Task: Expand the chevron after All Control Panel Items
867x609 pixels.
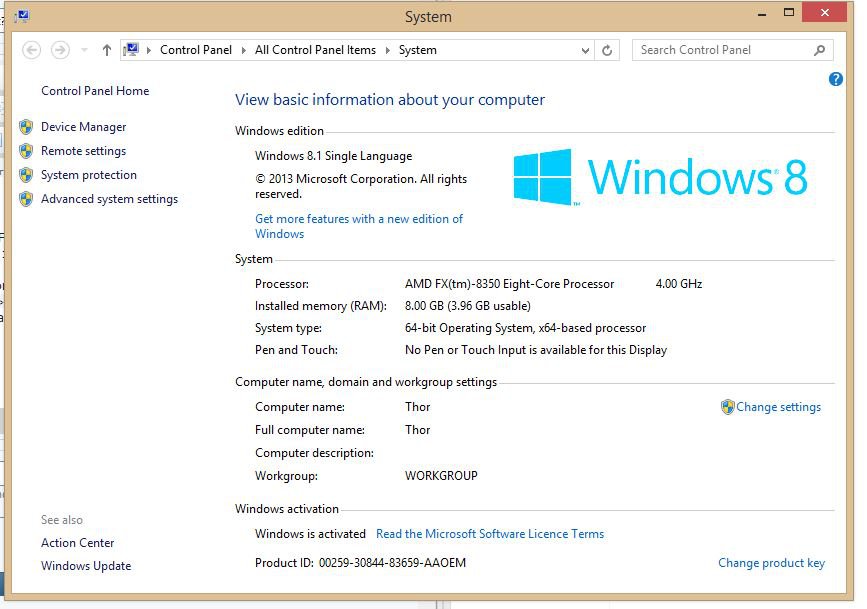Action: [388, 50]
